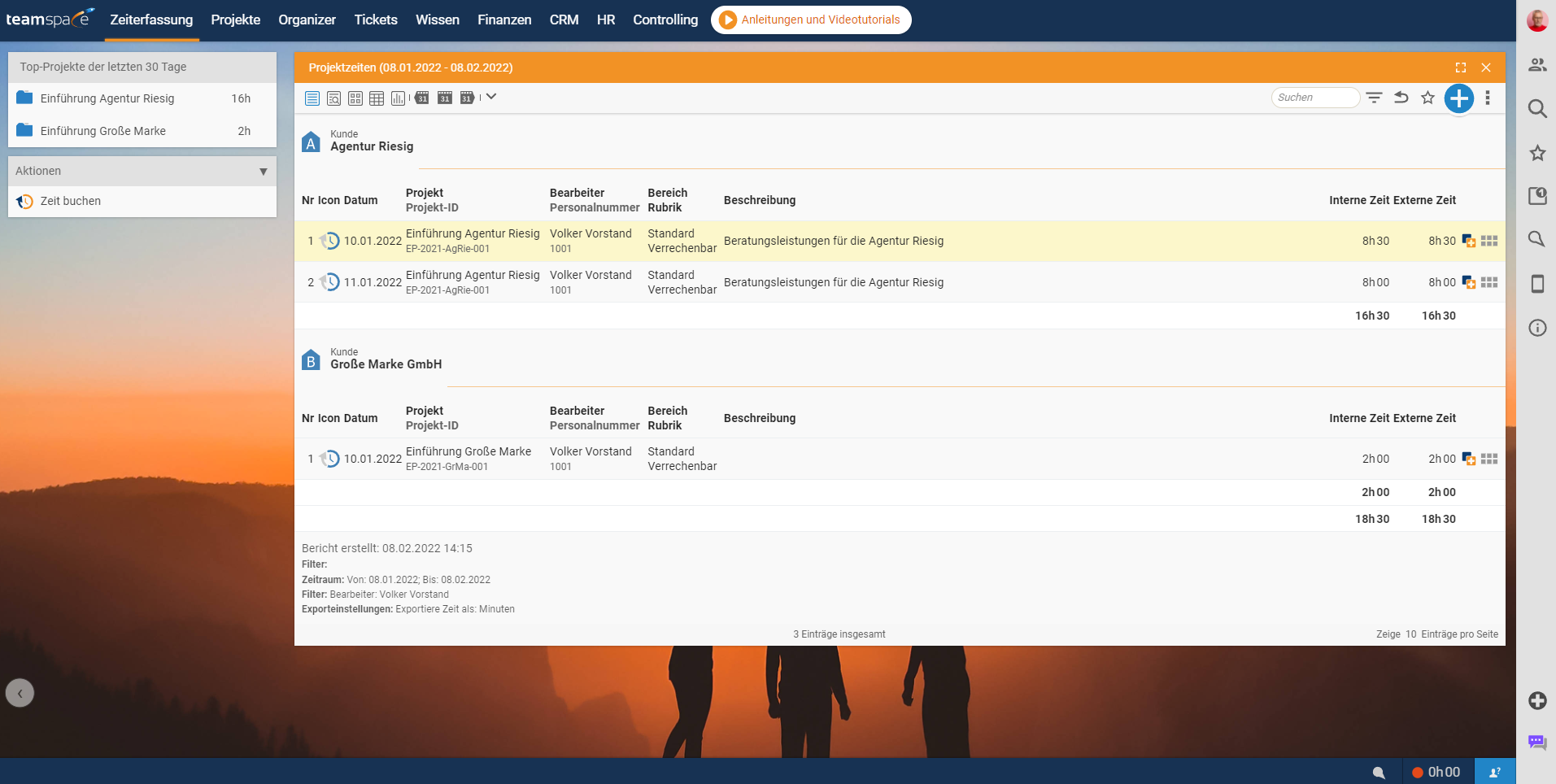Open the bar chart view icon
The width and height of the screenshot is (1556, 784).
click(398, 98)
